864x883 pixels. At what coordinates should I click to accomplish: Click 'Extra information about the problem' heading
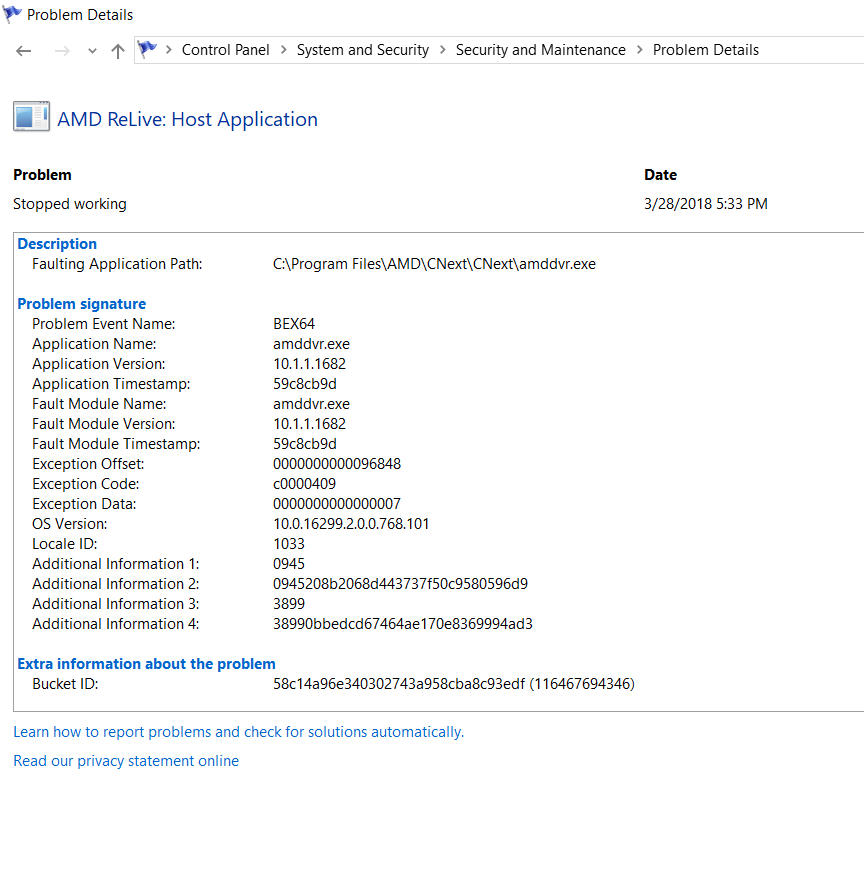pos(146,664)
